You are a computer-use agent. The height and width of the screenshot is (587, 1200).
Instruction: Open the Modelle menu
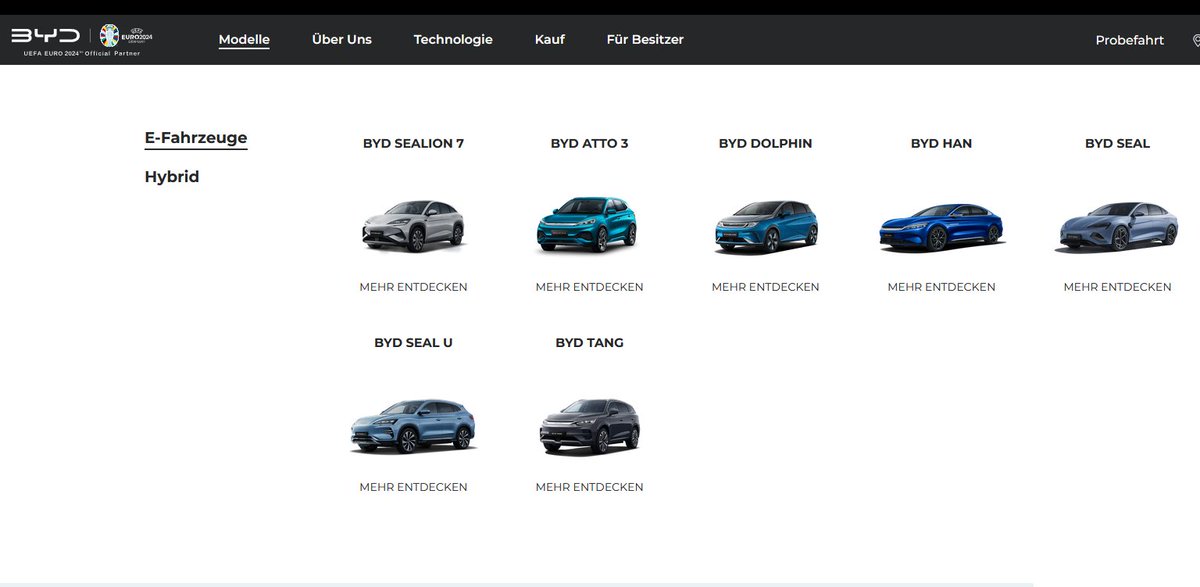244,40
